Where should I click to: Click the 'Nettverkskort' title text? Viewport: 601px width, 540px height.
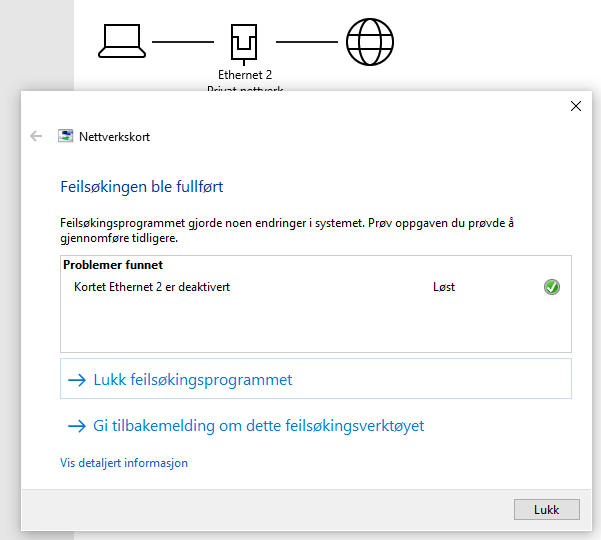tap(114, 137)
